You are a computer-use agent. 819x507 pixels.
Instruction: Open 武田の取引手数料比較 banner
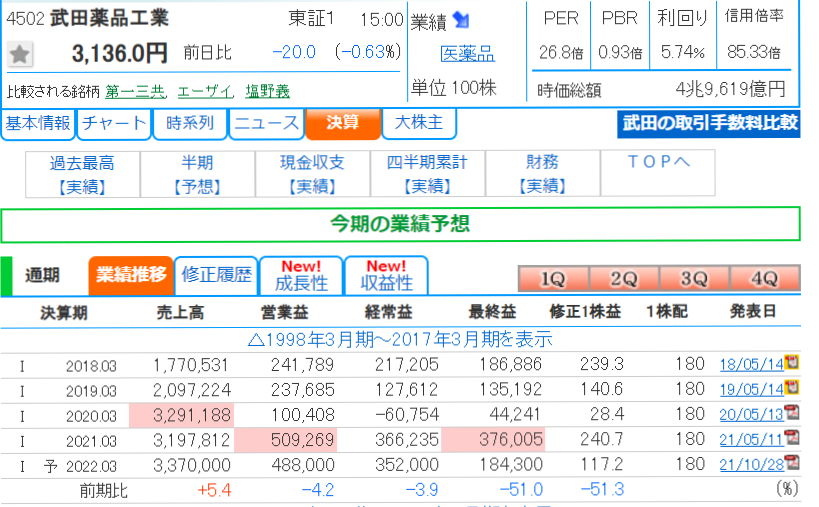(x=709, y=124)
